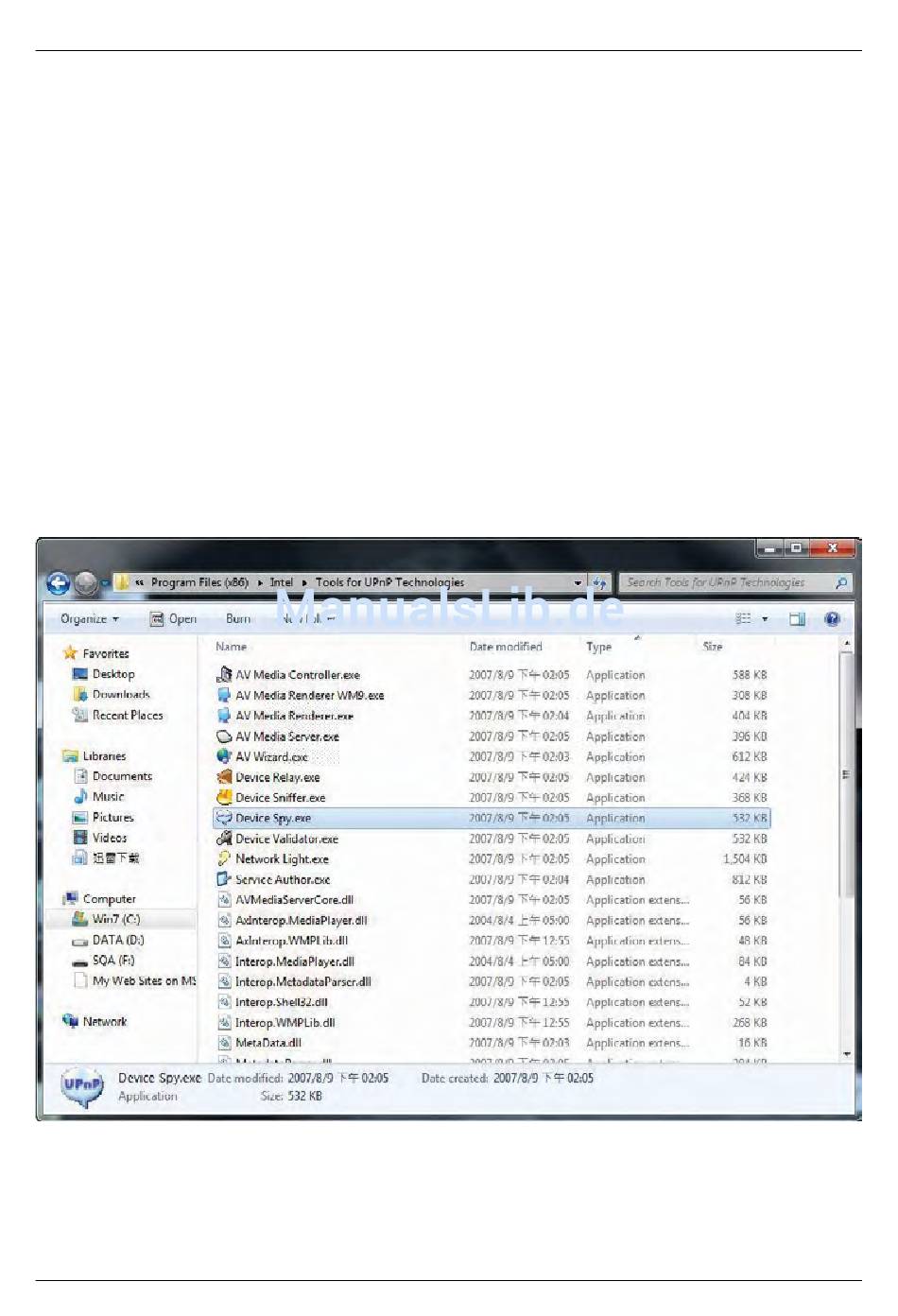Open the Help question mark icon

(x=832, y=619)
